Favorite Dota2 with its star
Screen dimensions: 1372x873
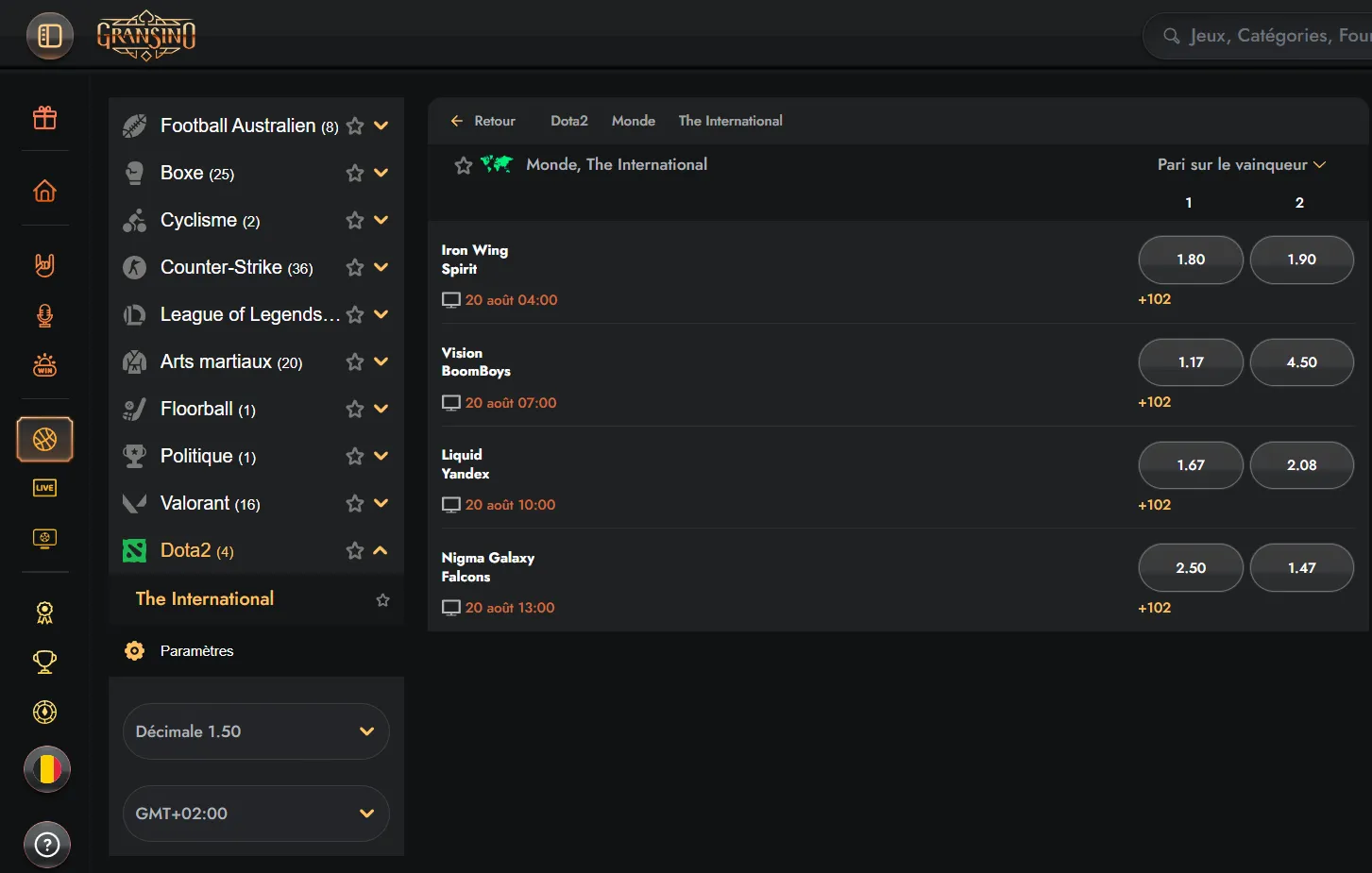(x=355, y=550)
